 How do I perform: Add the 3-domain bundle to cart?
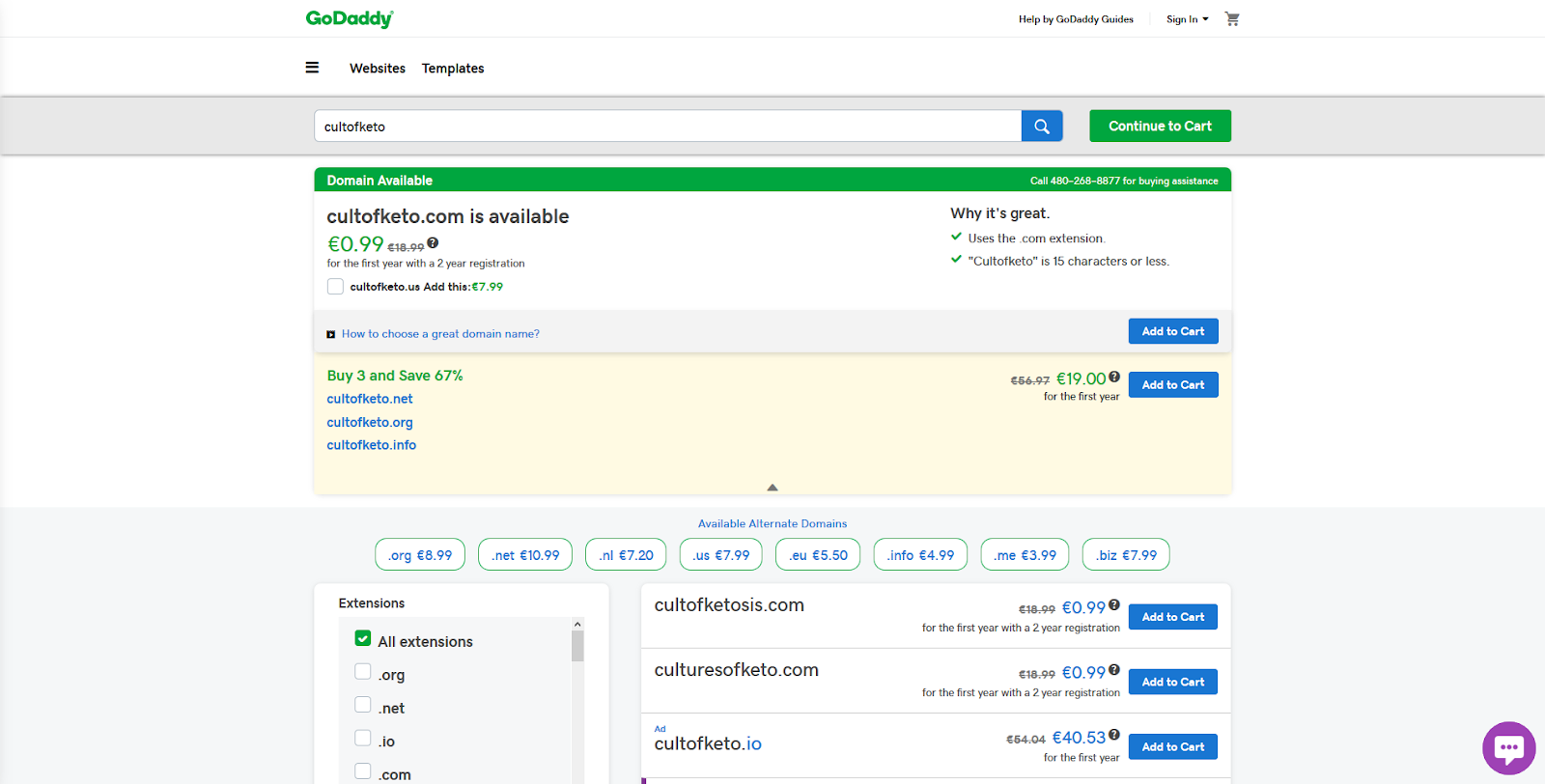pyautogui.click(x=1173, y=384)
